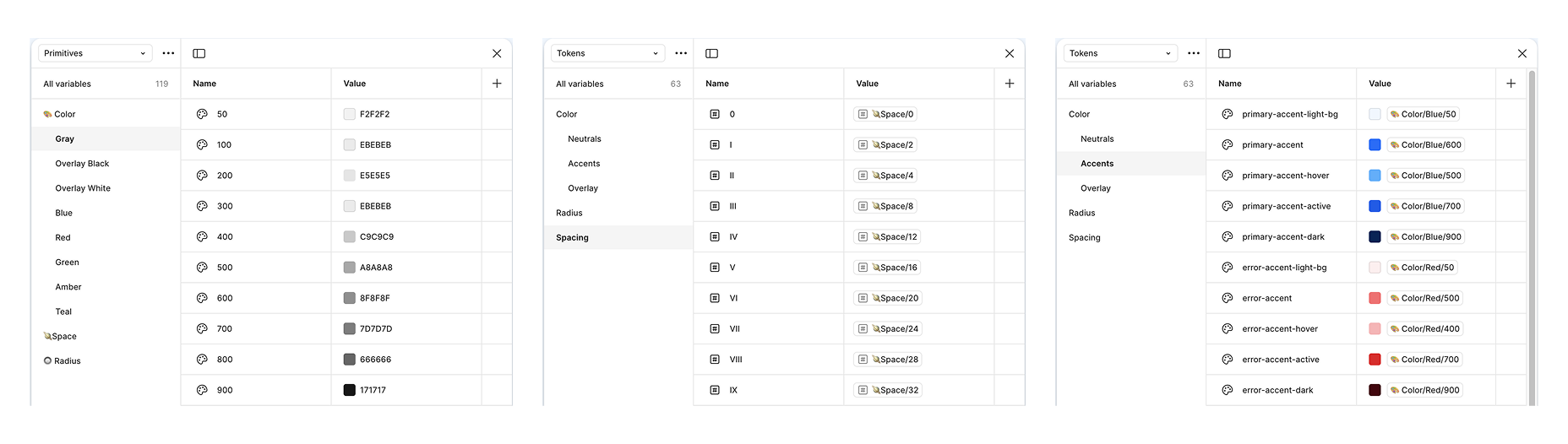This screenshot has width=1568, height=444.
Task: Open the more options menu beside Primitives
Action: pyautogui.click(x=168, y=53)
